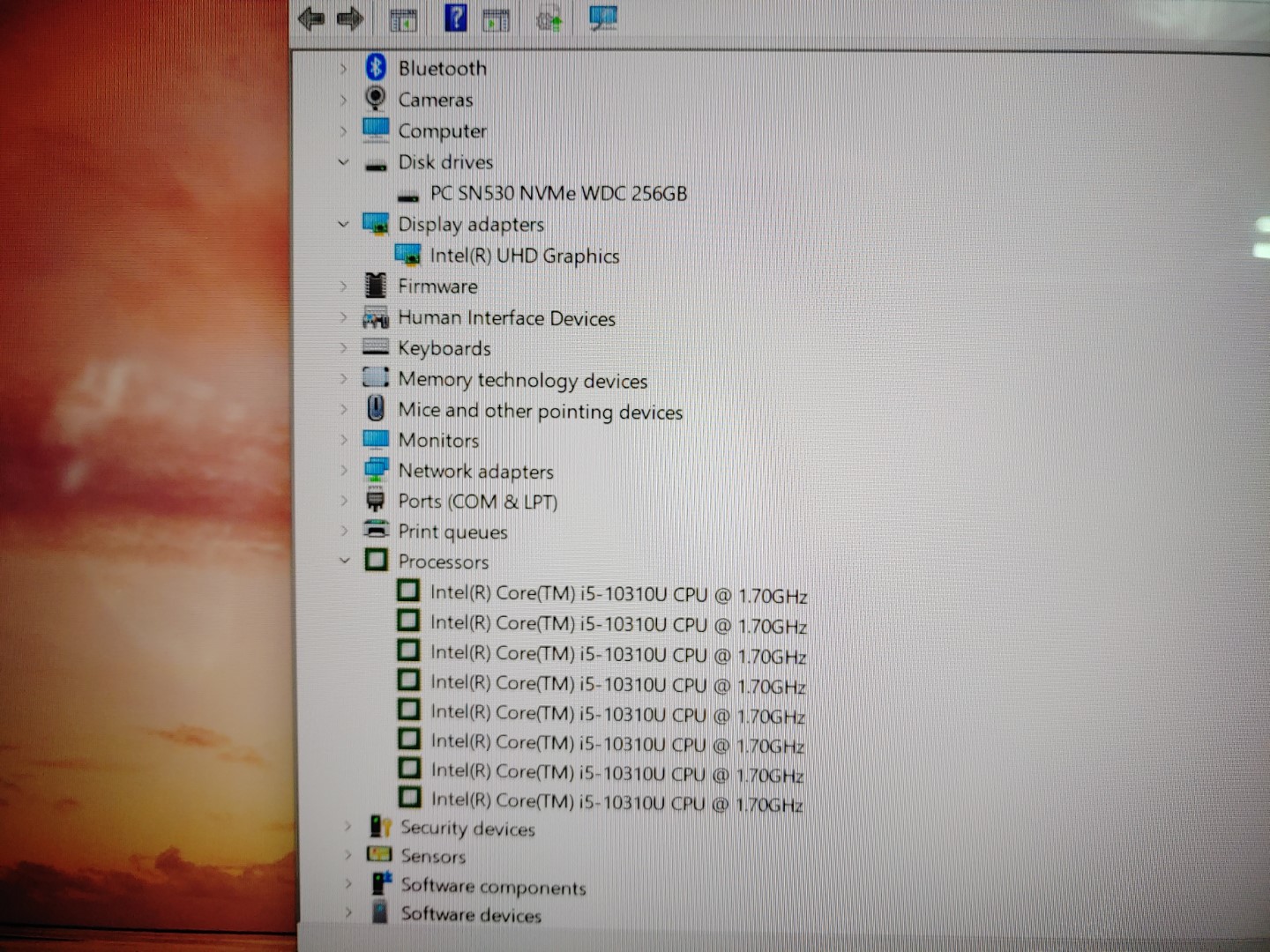Click the Software components icon

381,883
